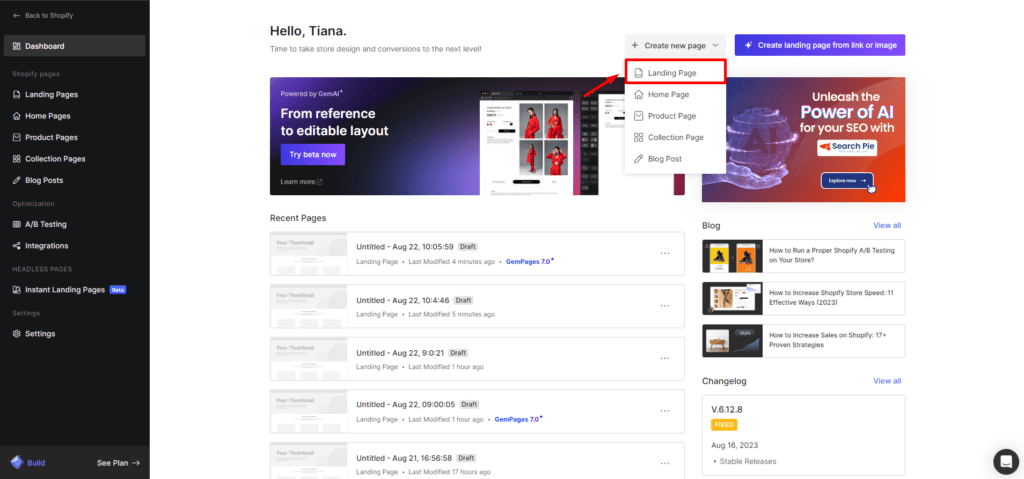Click the Blog Post pencil icon in dropdown
1024x479 pixels.
pyautogui.click(x=639, y=159)
